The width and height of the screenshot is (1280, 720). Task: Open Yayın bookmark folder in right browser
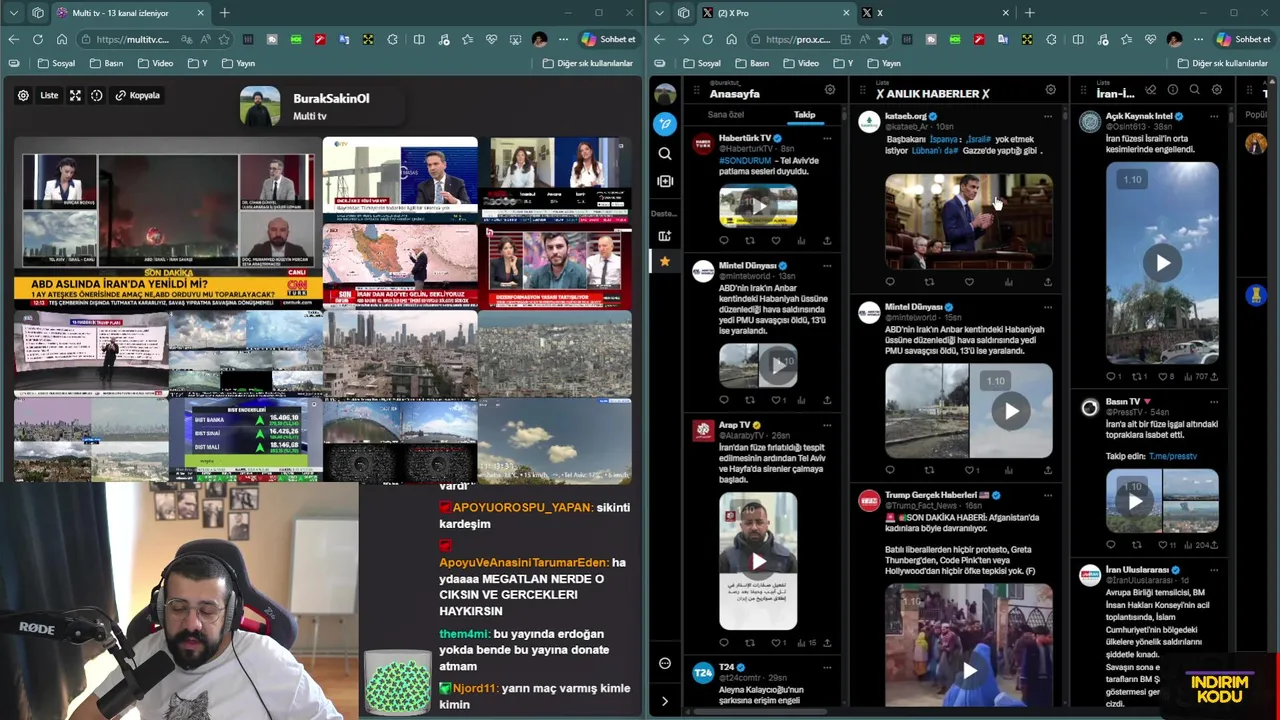884,63
